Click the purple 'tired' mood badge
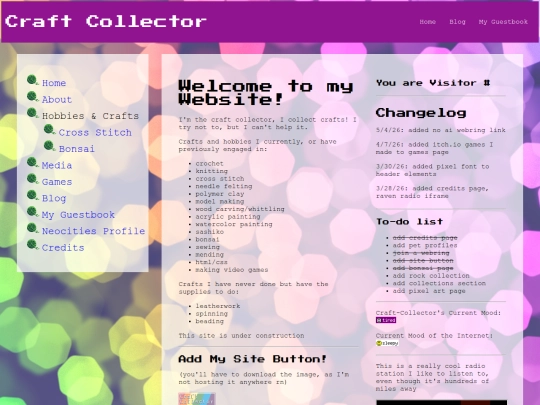Screen dimensions: 540x405 coord(386,320)
